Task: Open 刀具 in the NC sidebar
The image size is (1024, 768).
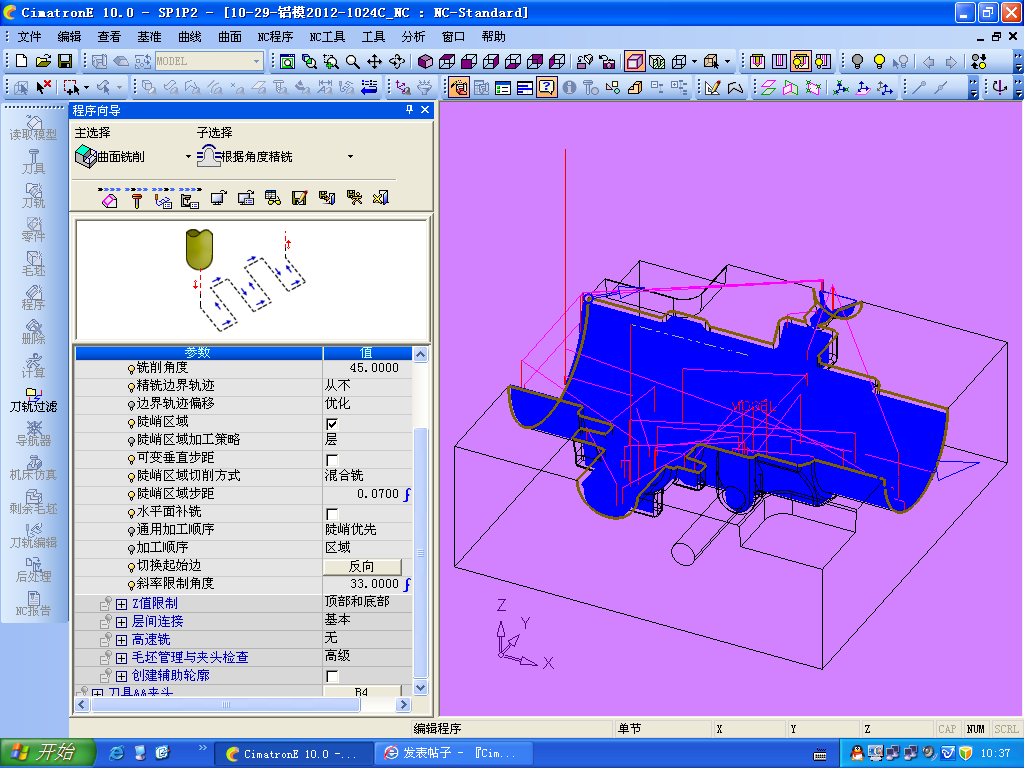Action: click(33, 162)
